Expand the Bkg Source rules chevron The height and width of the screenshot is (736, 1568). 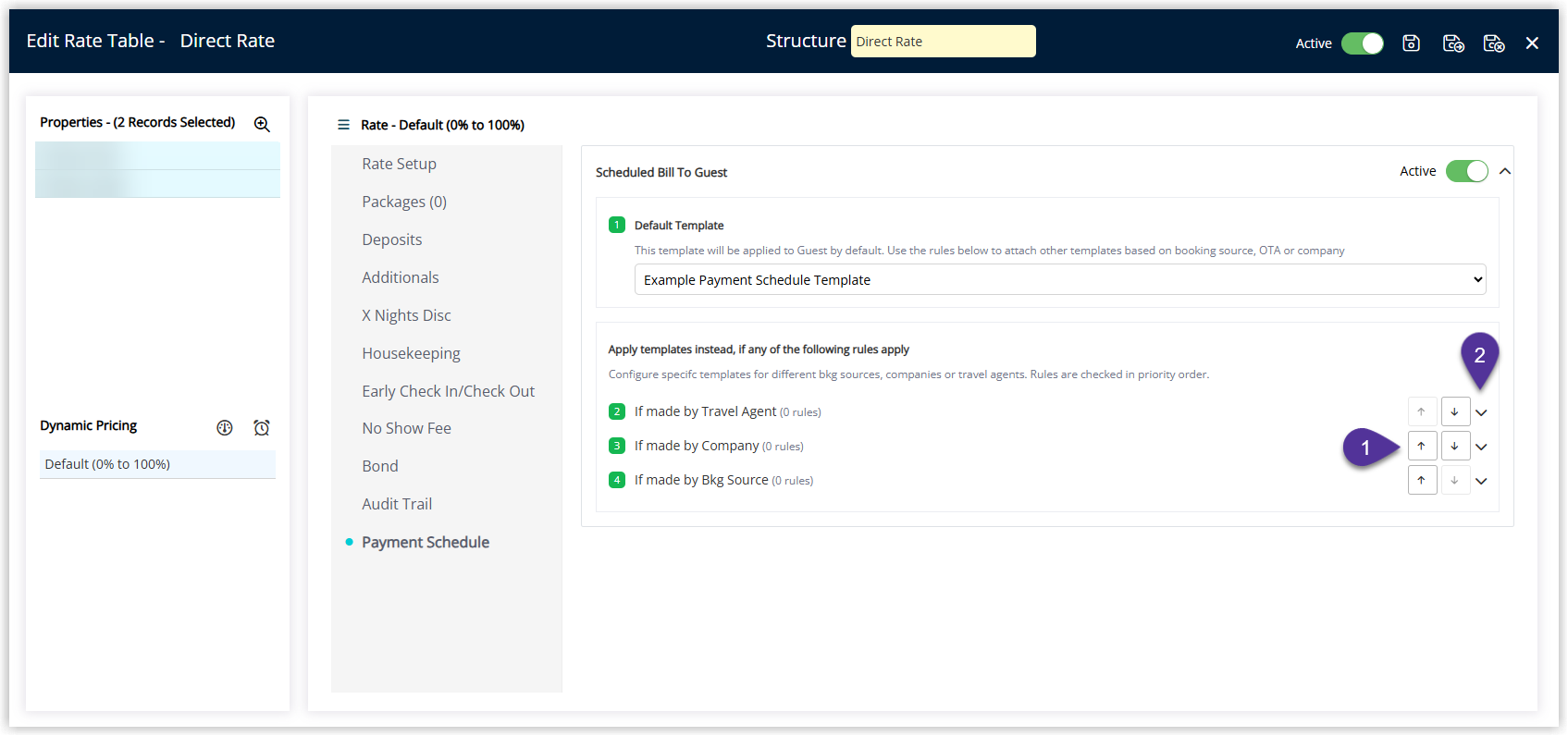pyautogui.click(x=1482, y=481)
